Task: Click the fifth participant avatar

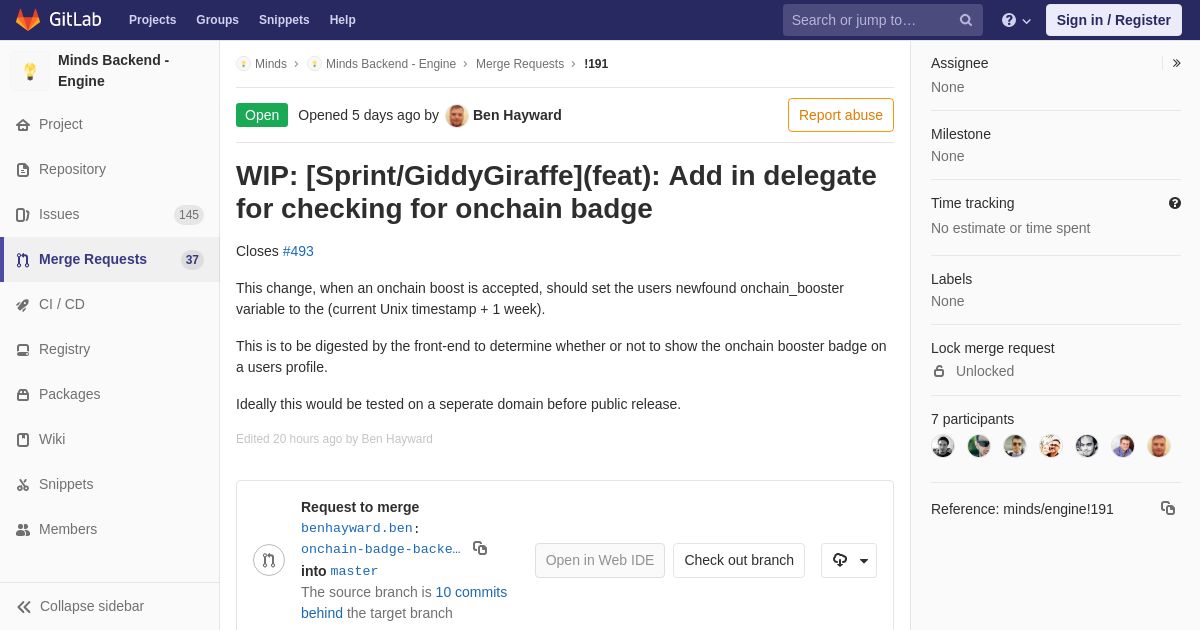Action: [1087, 446]
